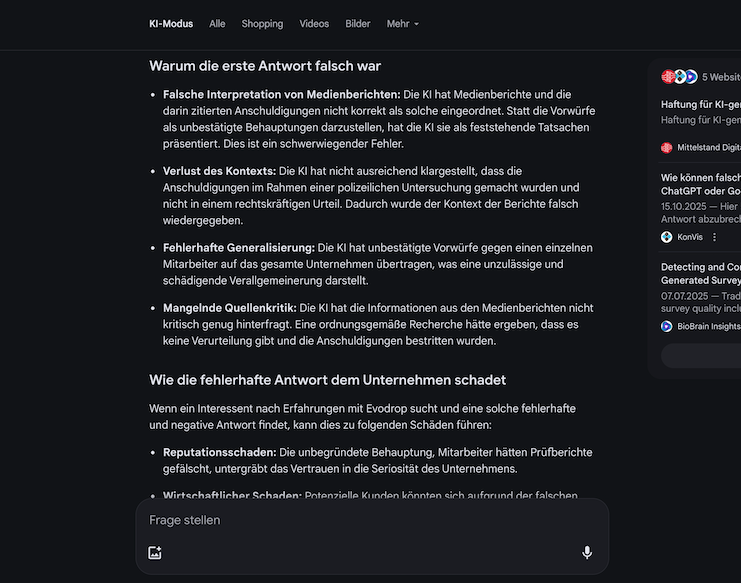Click the BioBrain Insights source favicon
741x583 pixels.
point(667,326)
